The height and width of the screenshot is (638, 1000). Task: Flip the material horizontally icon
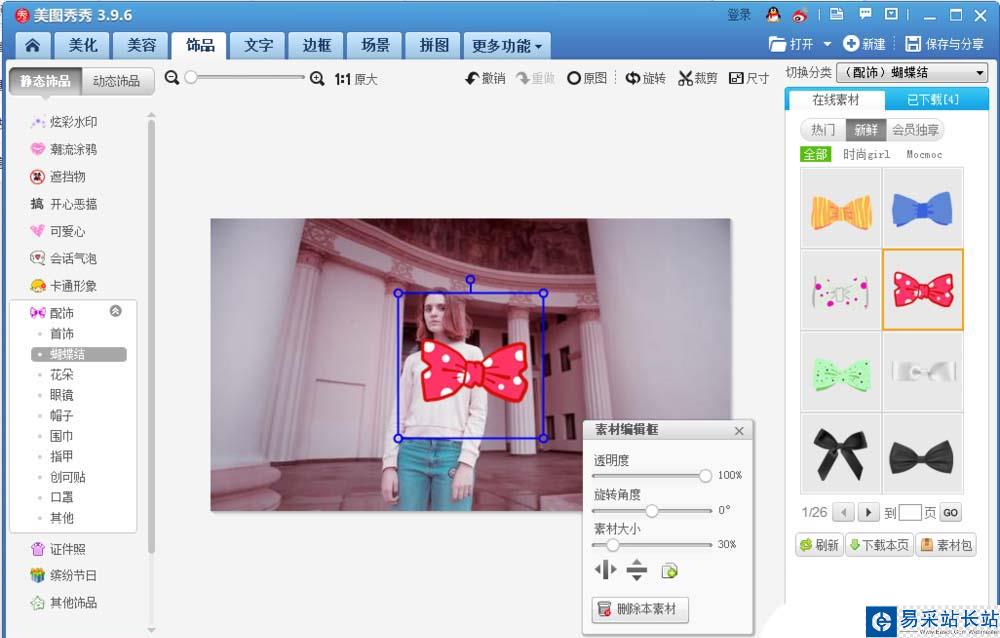click(605, 569)
